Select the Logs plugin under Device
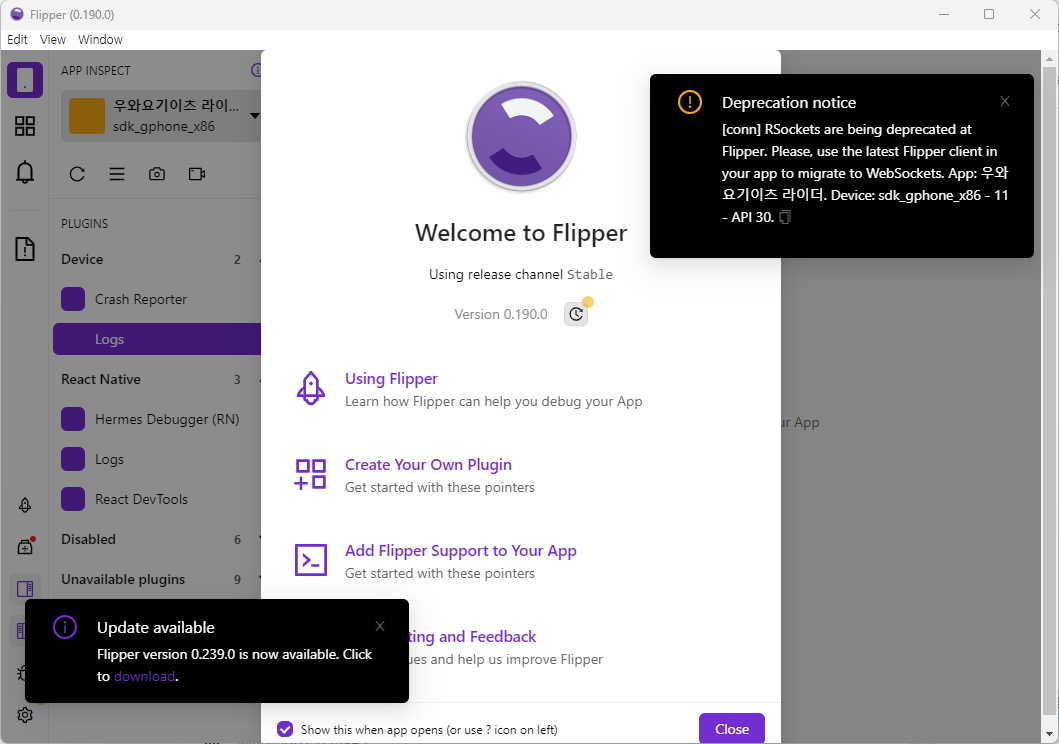 [157, 339]
